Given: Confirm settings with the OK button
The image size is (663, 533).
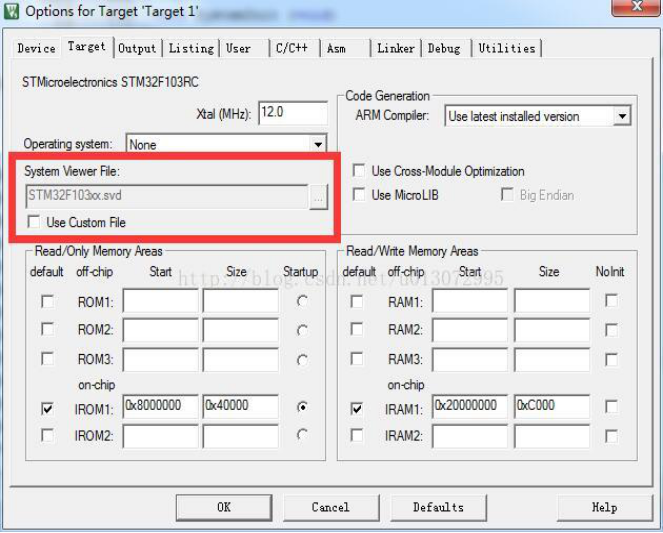Looking at the screenshot, I should click(224, 507).
